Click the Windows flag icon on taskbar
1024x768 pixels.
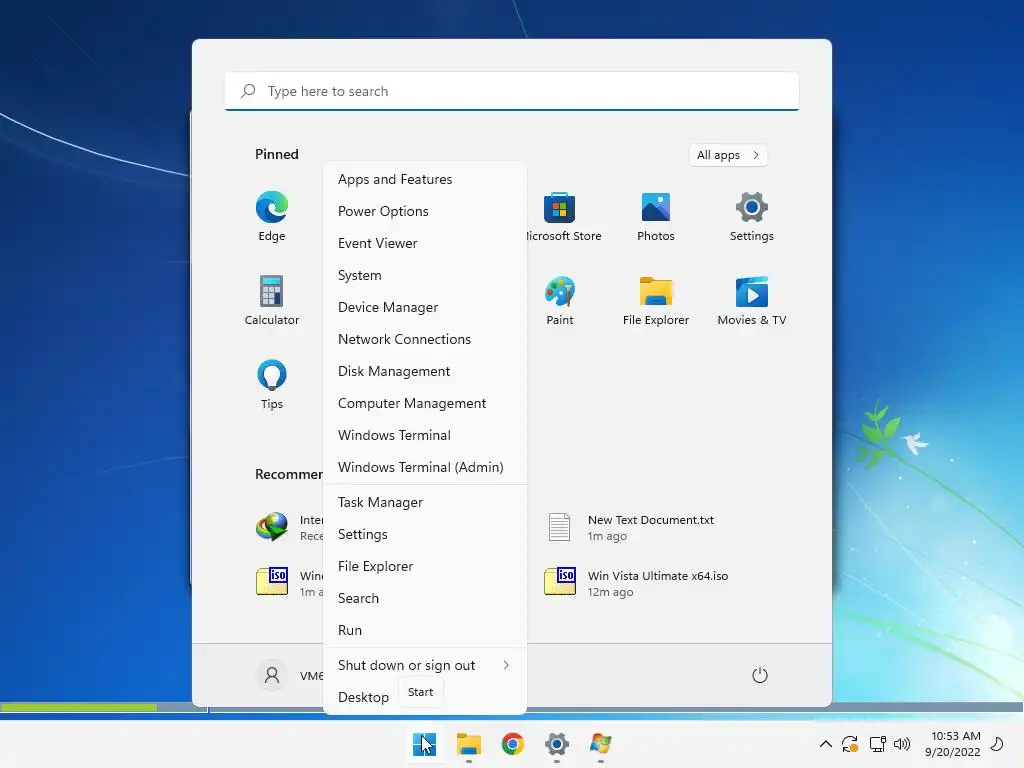[600, 744]
